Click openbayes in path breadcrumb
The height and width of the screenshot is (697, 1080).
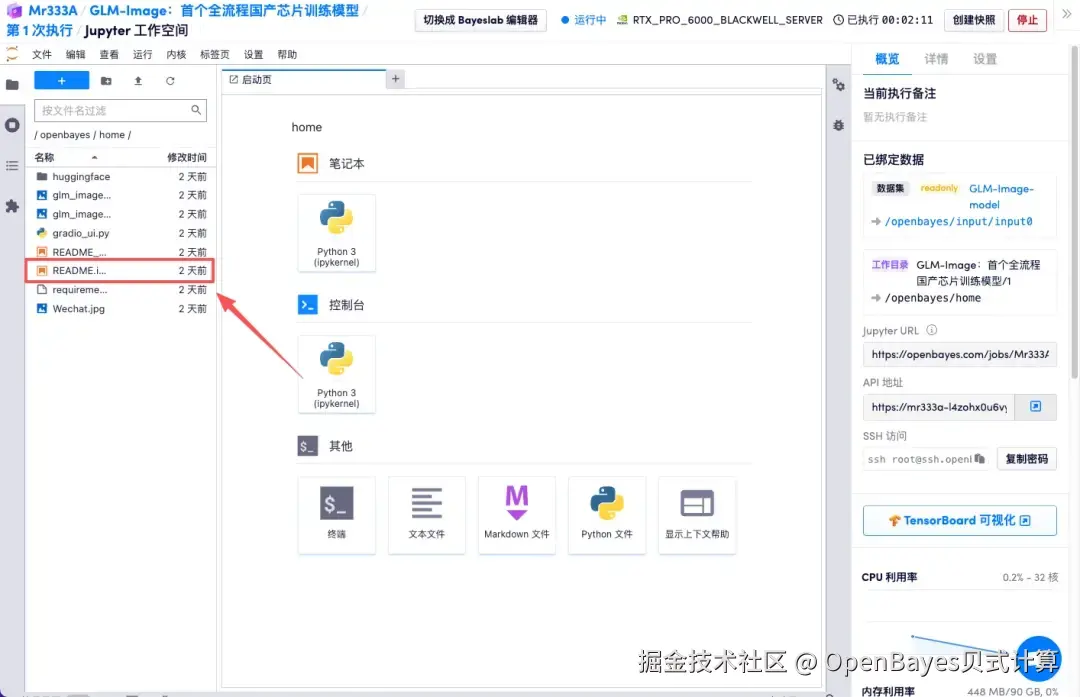pyautogui.click(x=65, y=135)
